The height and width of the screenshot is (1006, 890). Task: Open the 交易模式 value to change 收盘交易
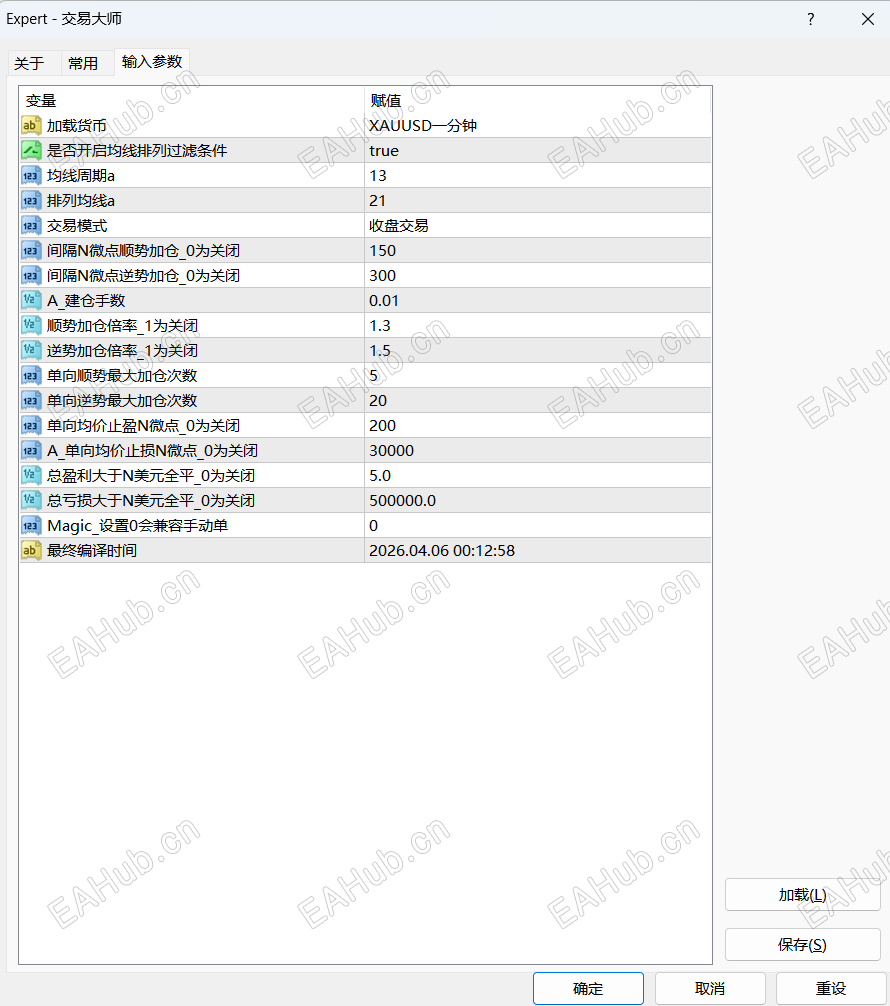point(450,225)
